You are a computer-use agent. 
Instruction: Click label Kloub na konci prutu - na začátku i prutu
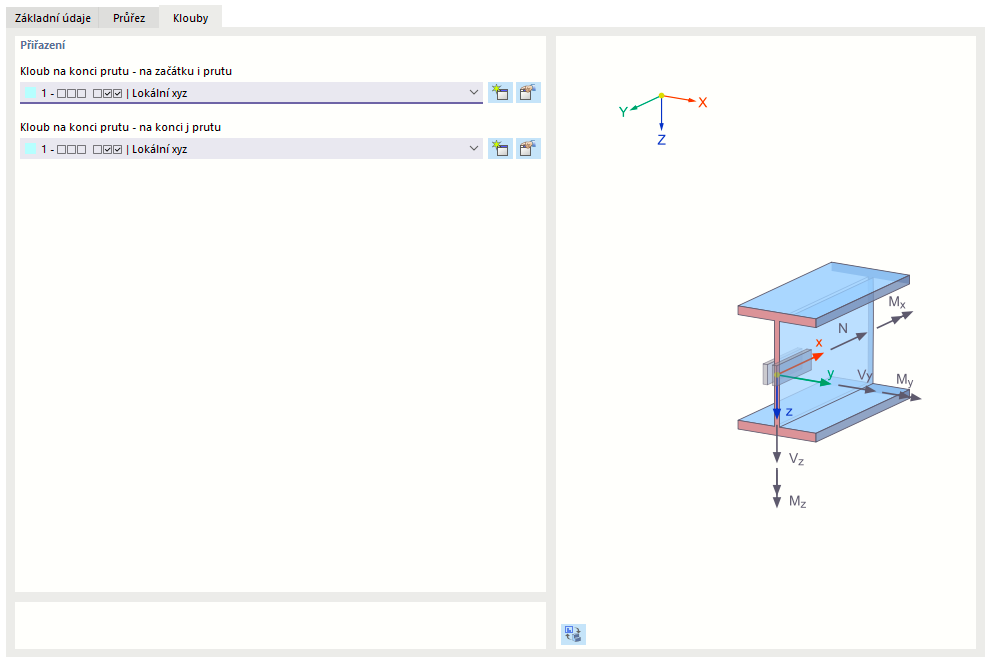point(126,71)
